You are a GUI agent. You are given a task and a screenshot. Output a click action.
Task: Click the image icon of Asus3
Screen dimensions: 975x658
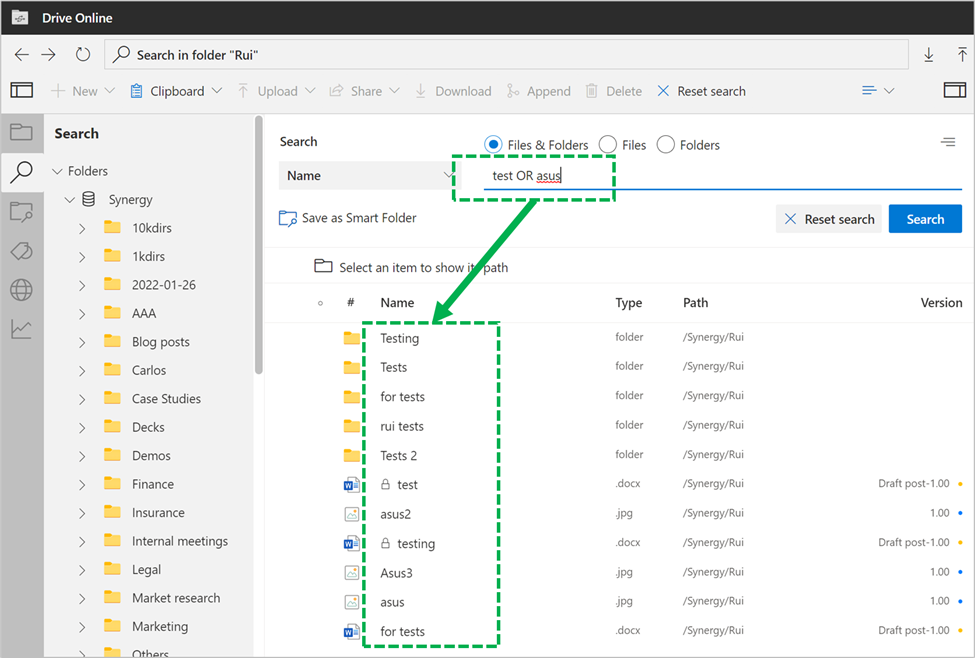(351, 573)
